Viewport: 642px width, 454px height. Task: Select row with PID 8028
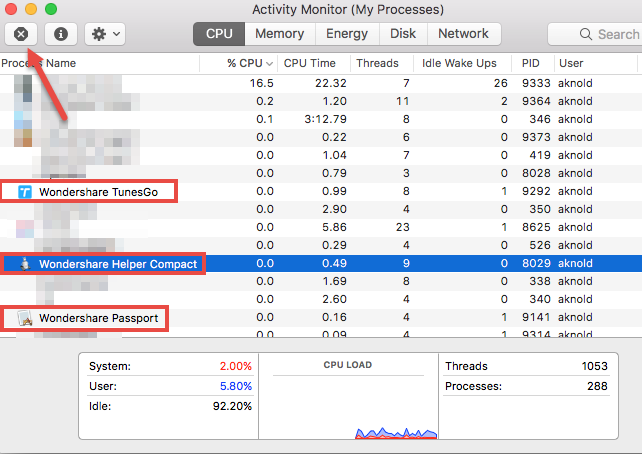click(321, 173)
